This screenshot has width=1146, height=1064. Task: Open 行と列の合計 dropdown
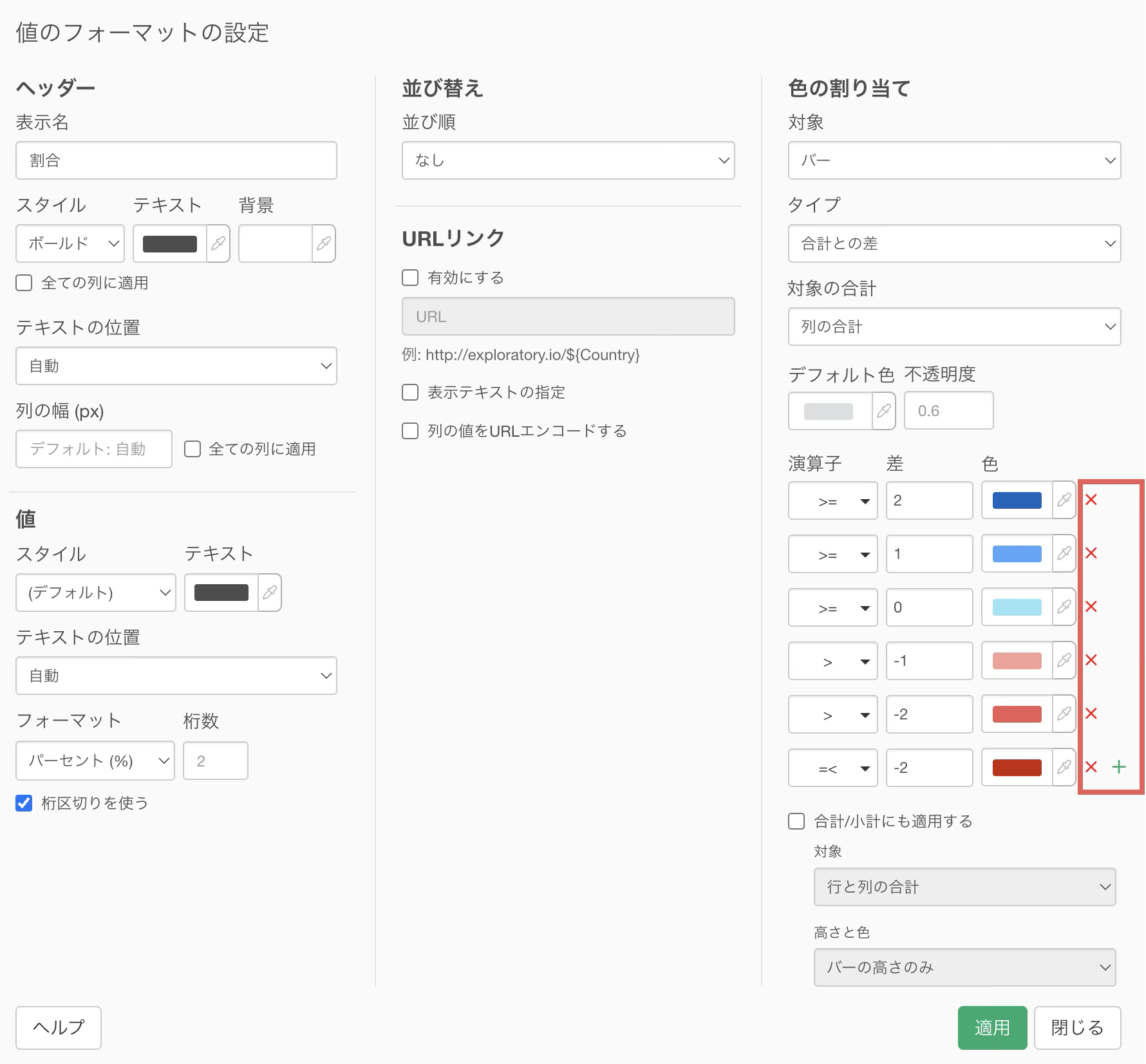(965, 887)
